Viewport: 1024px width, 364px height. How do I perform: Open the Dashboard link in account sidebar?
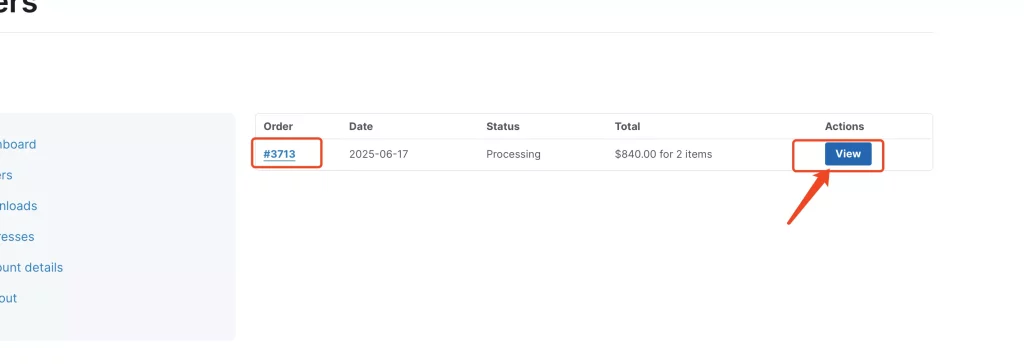pos(18,144)
